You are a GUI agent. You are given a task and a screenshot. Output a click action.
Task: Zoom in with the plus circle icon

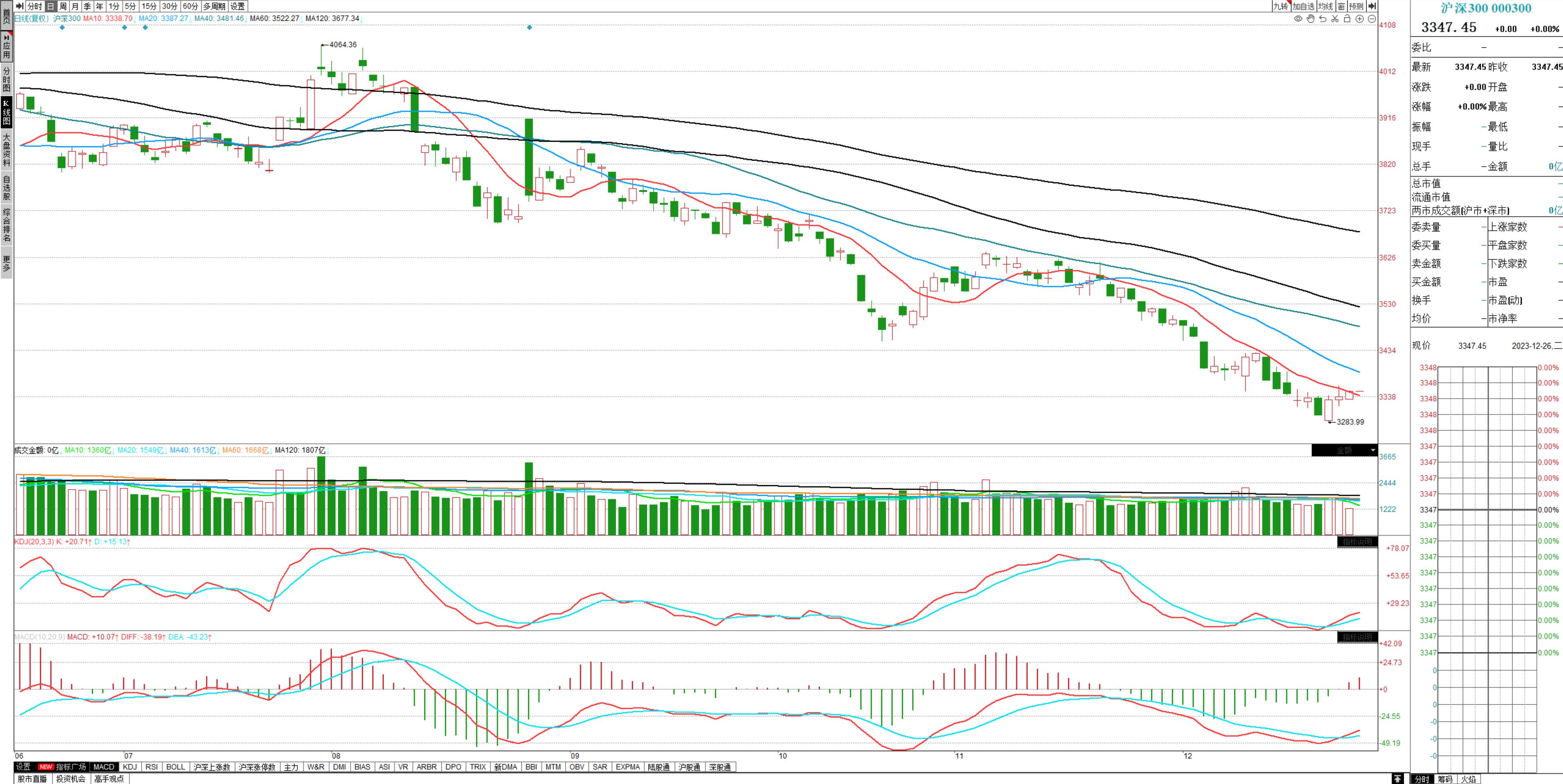tap(1360, 19)
